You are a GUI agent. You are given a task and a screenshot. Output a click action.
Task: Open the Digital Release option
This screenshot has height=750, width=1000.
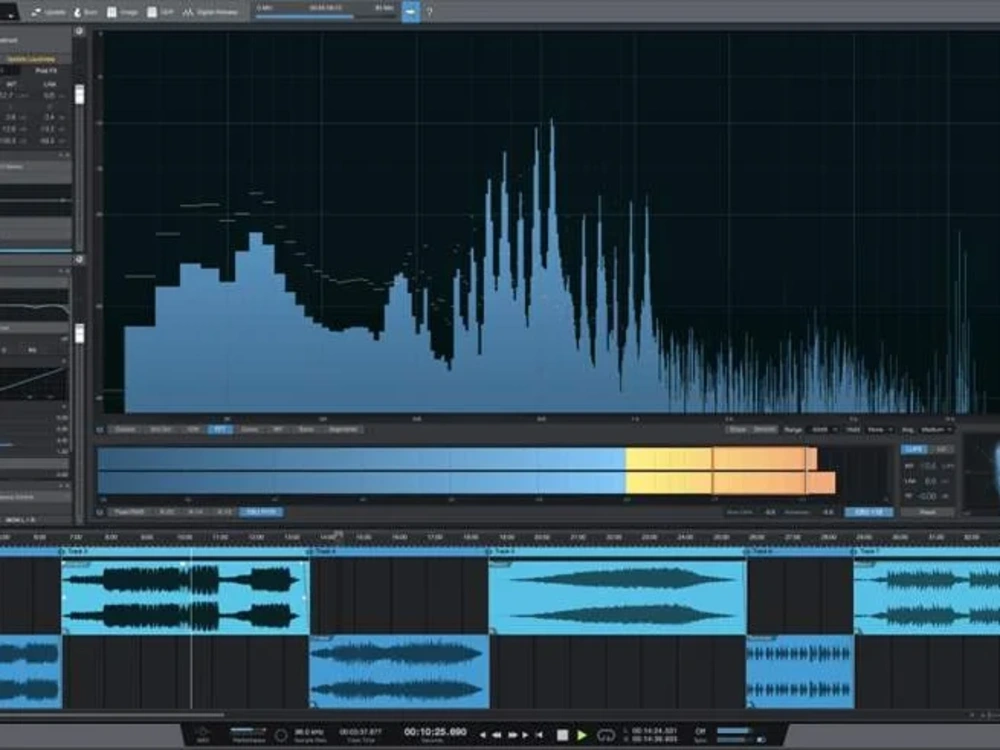pos(210,12)
